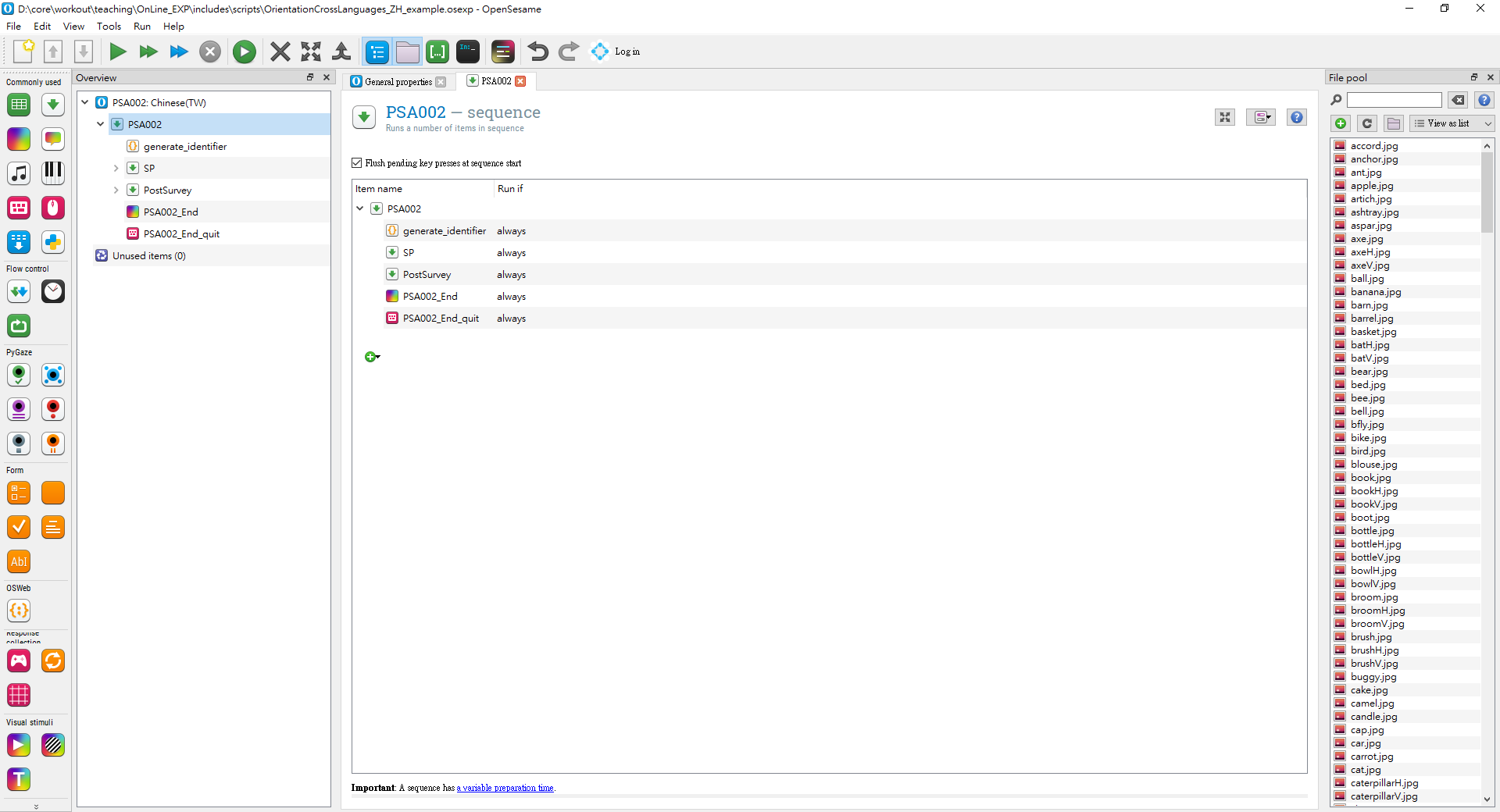Toggle the Overview area toolbar icon
The height and width of the screenshot is (812, 1500).
[377, 52]
